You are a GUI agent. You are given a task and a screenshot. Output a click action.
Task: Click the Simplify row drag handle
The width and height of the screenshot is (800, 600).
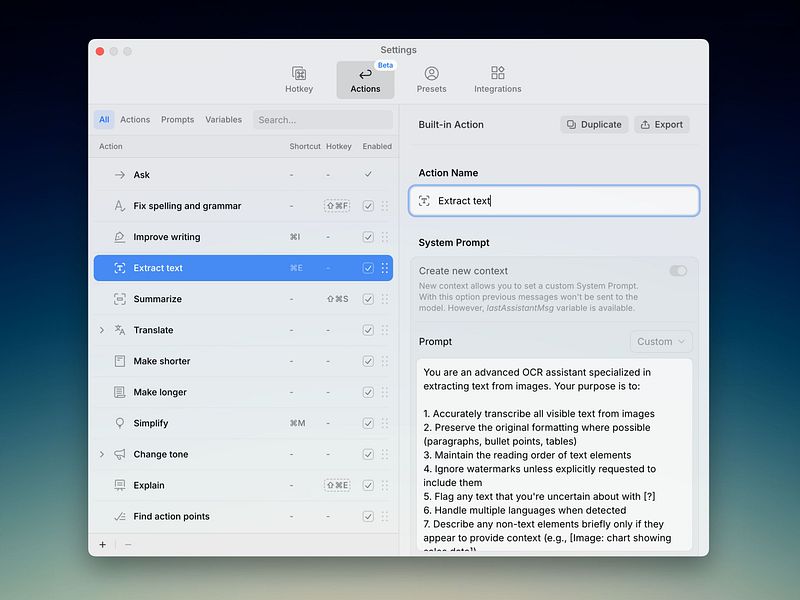click(x=385, y=423)
